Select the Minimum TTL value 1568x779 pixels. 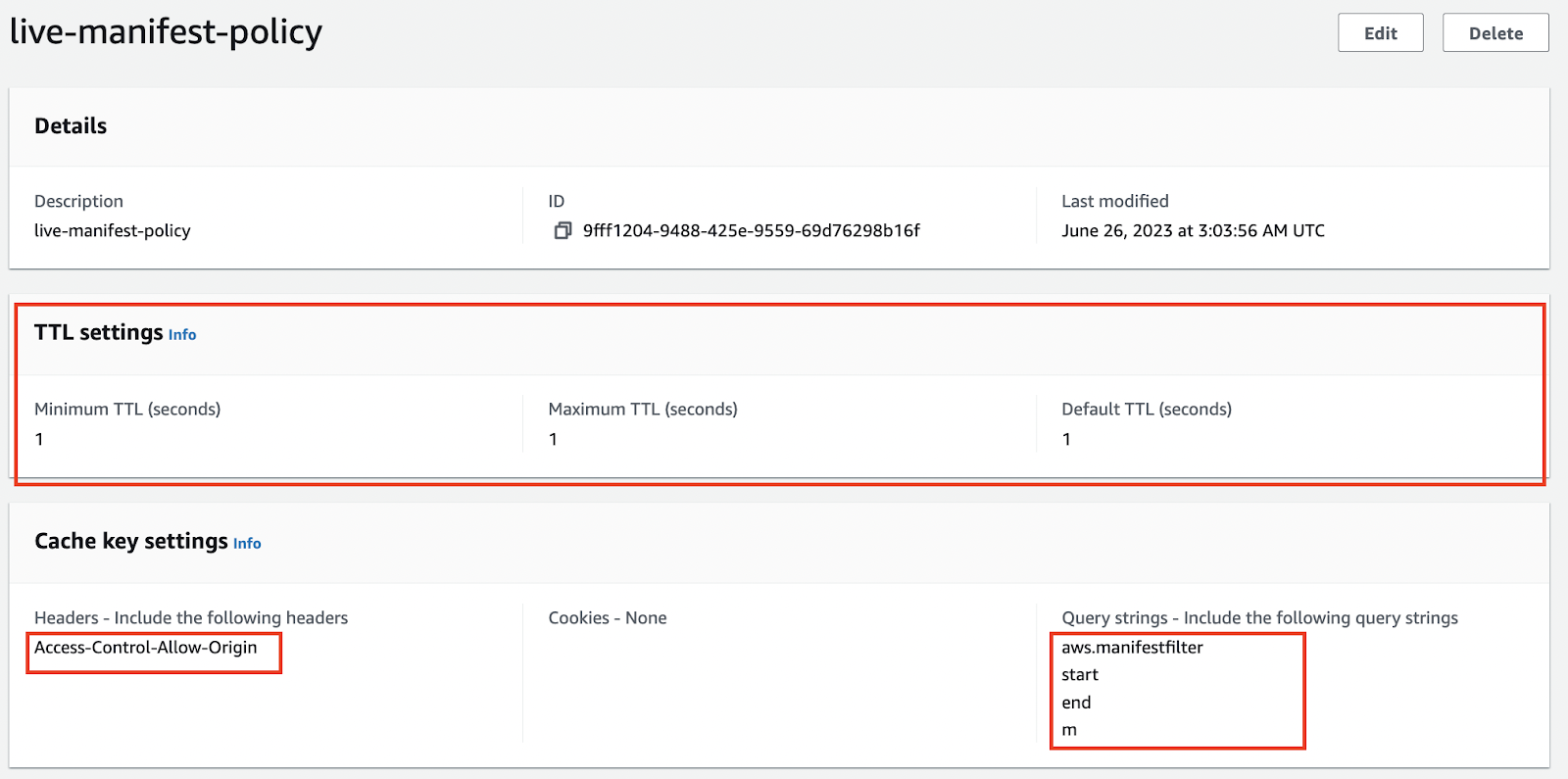coord(39,440)
